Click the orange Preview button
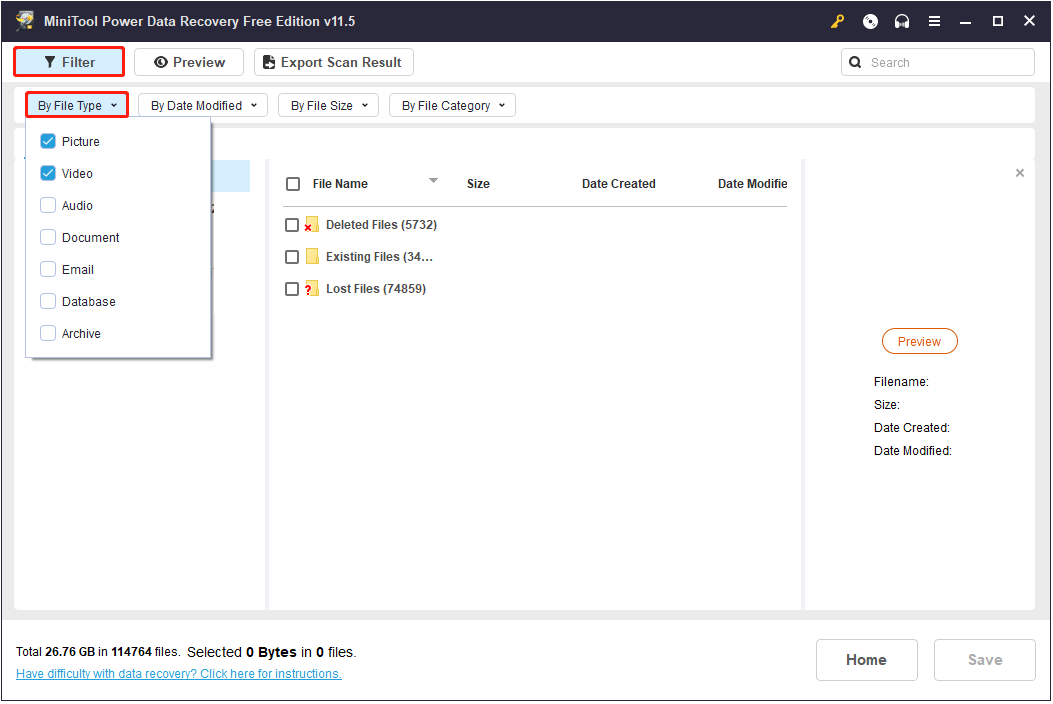 click(919, 341)
